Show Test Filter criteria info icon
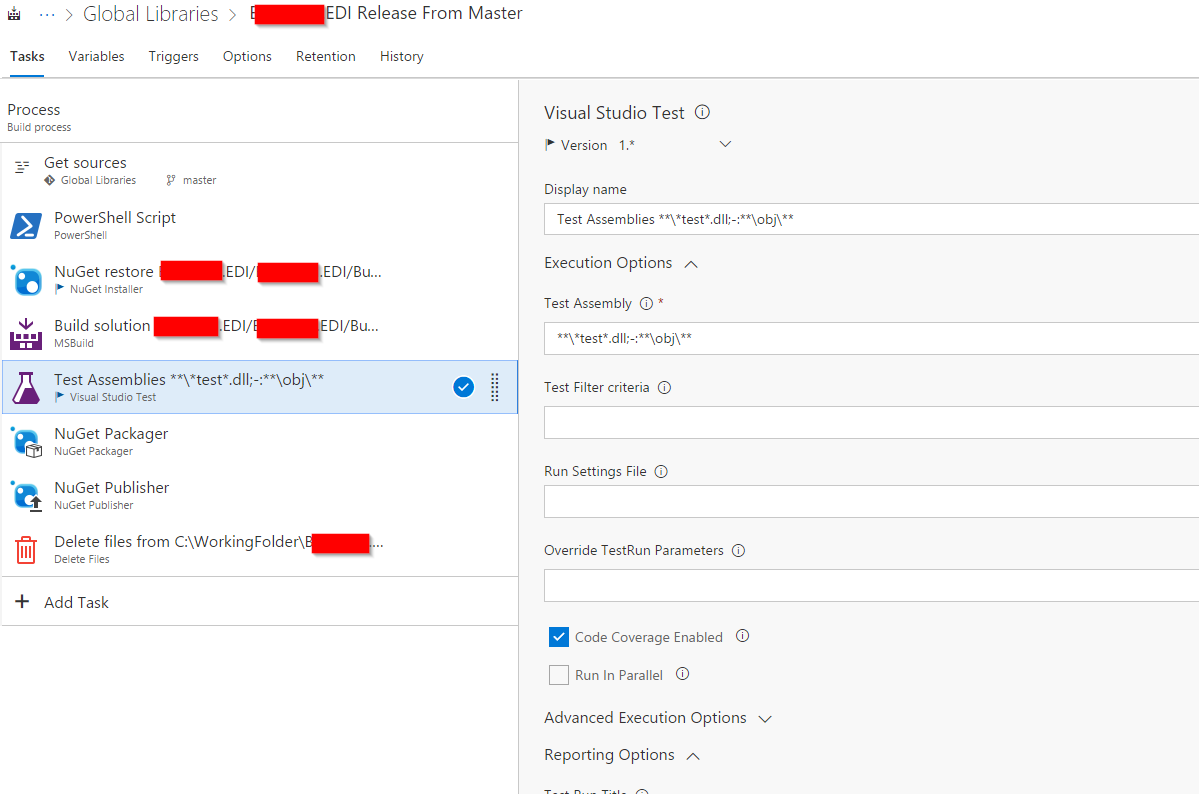Screen dimensions: 1199x794 click(x=664, y=388)
